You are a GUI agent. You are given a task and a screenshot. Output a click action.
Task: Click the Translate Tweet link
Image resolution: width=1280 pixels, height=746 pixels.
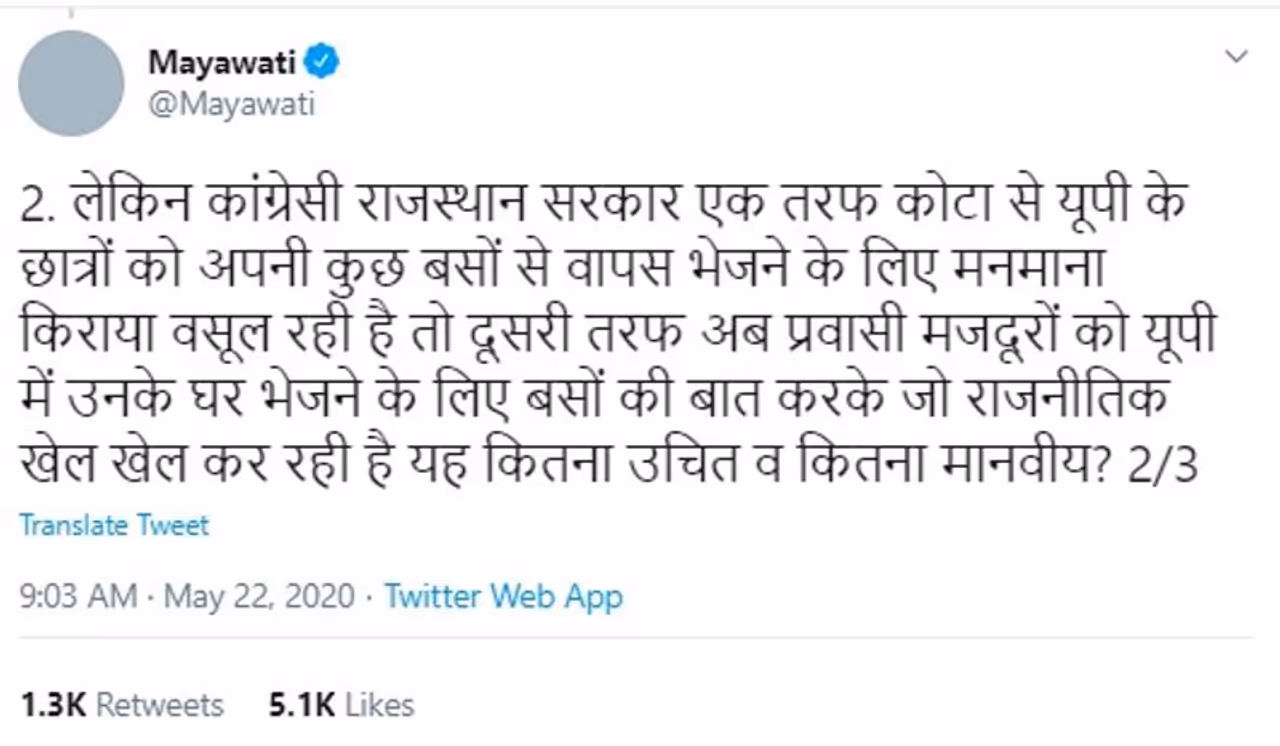(115, 525)
